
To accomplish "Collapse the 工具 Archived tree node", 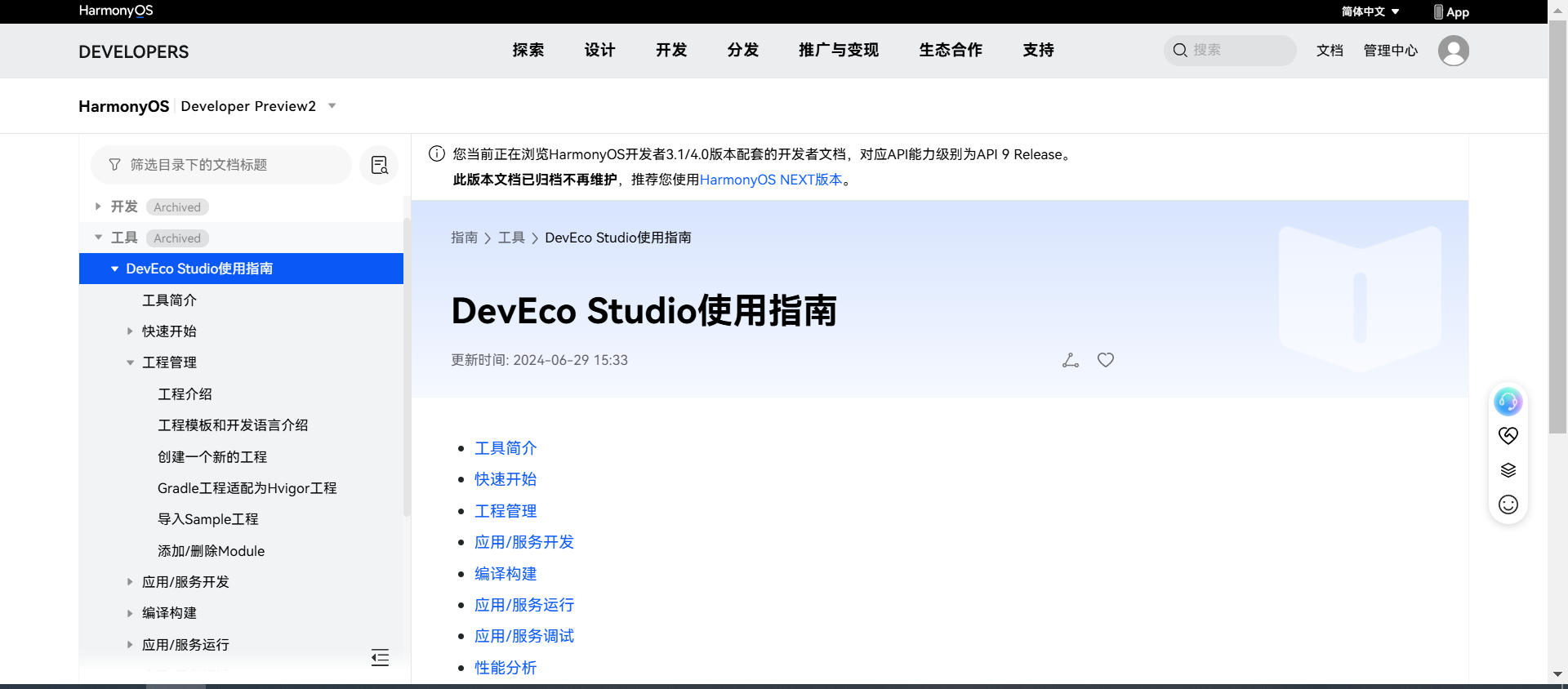I will click(x=98, y=238).
